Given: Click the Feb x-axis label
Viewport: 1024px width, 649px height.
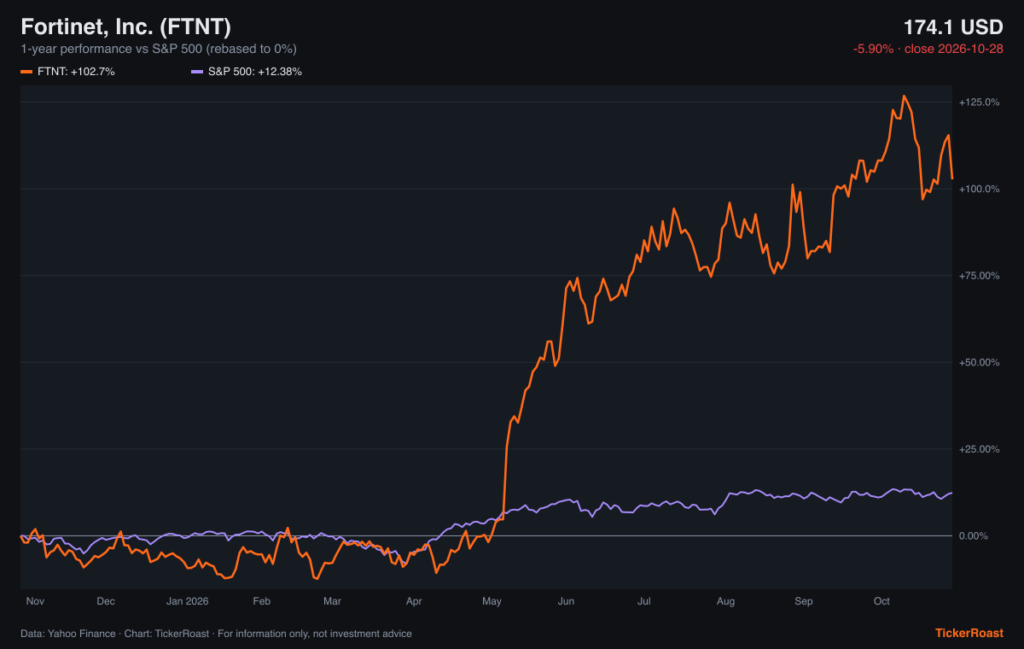Looking at the screenshot, I should [262, 601].
